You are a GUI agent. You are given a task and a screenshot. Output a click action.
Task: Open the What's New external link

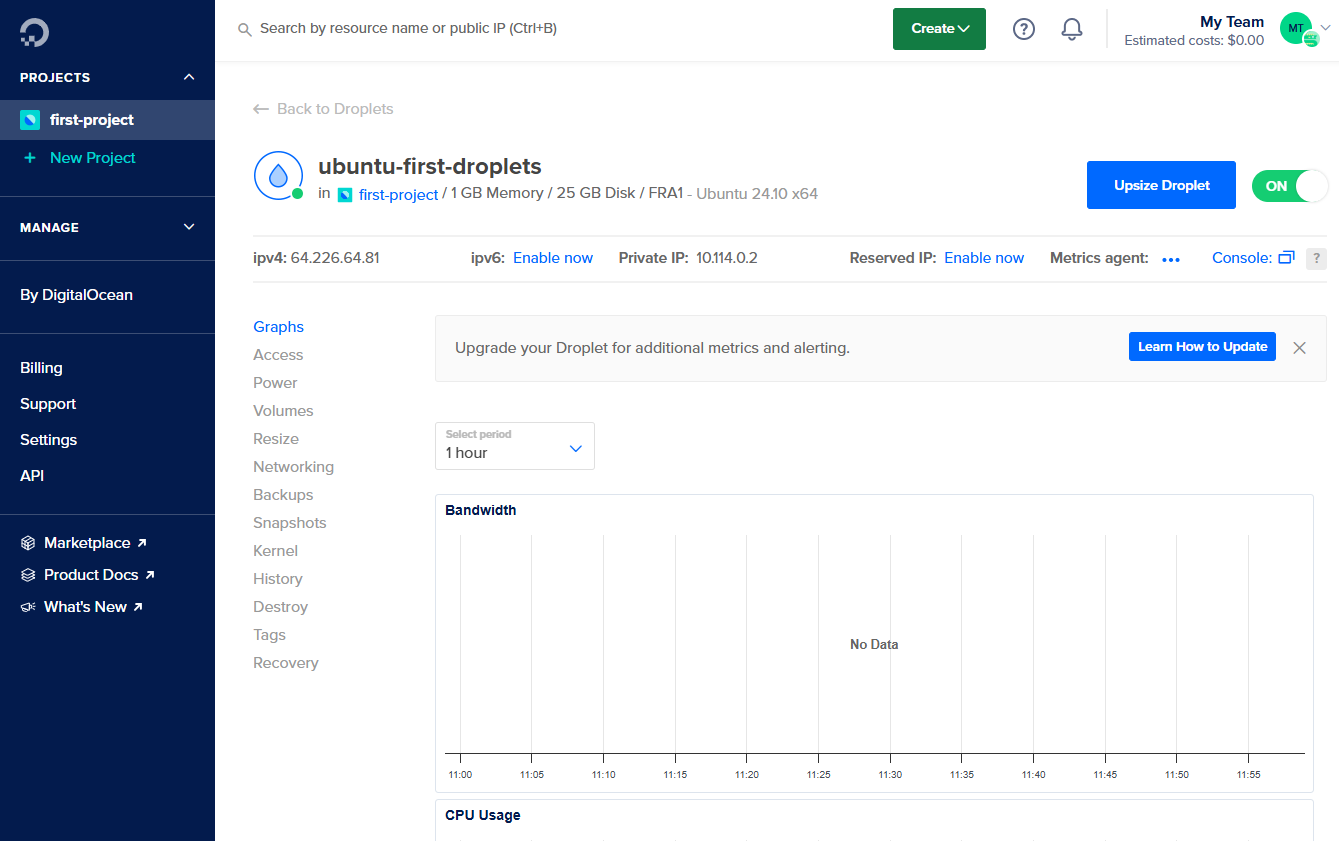[x=93, y=607]
